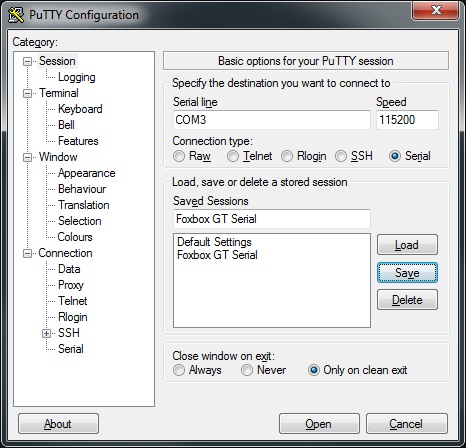This screenshot has height=448, width=466.
Task: Click into the Serial line COM3 field
Action: (272, 120)
